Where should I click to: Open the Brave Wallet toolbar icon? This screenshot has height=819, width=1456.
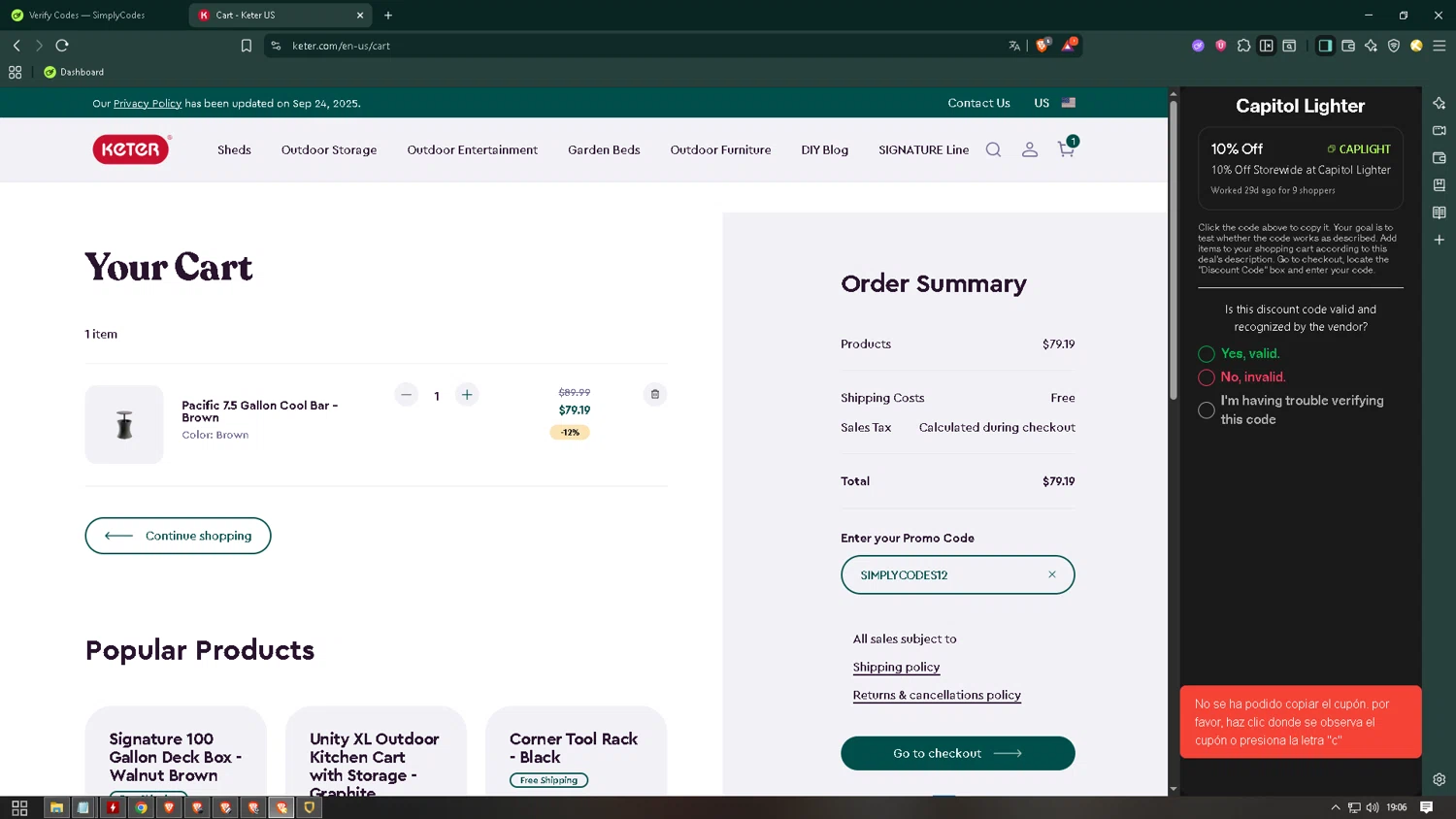pyautogui.click(x=1348, y=46)
